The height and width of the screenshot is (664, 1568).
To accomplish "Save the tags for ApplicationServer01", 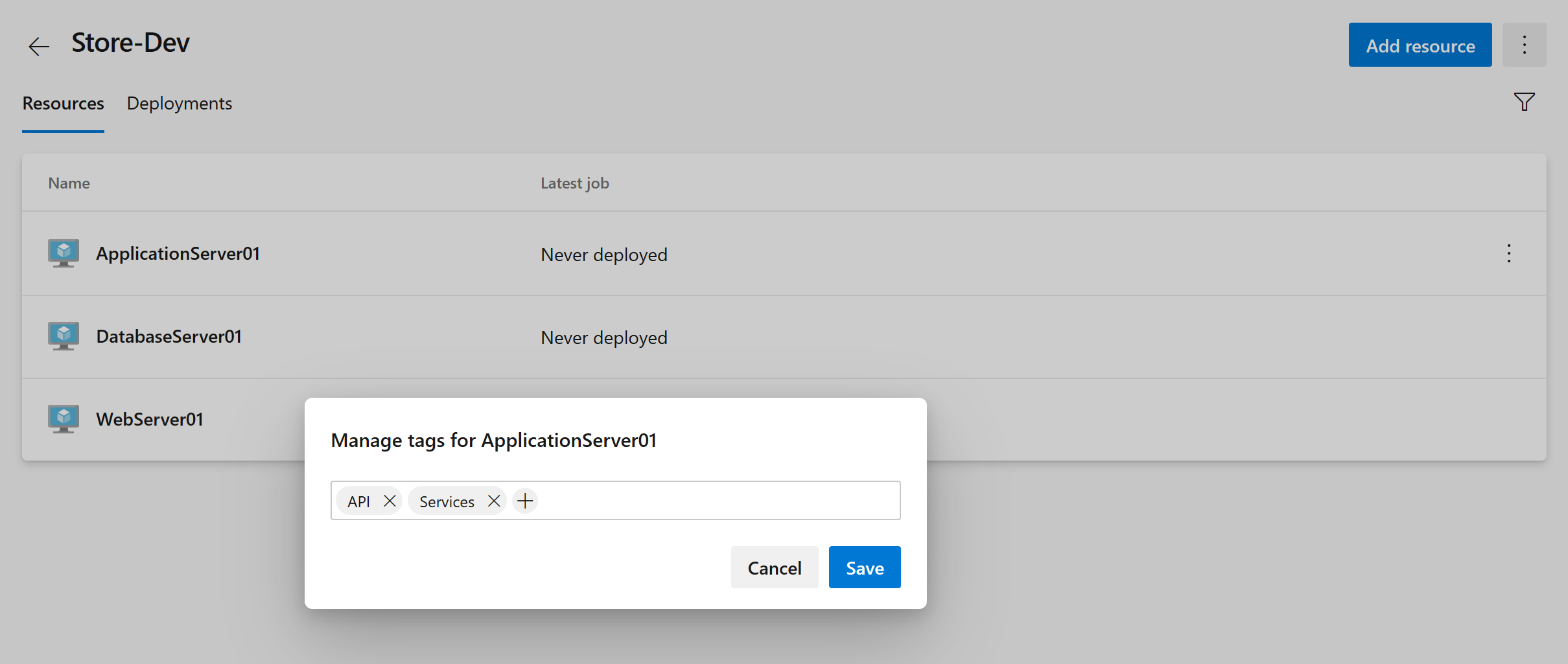I will coord(864,567).
